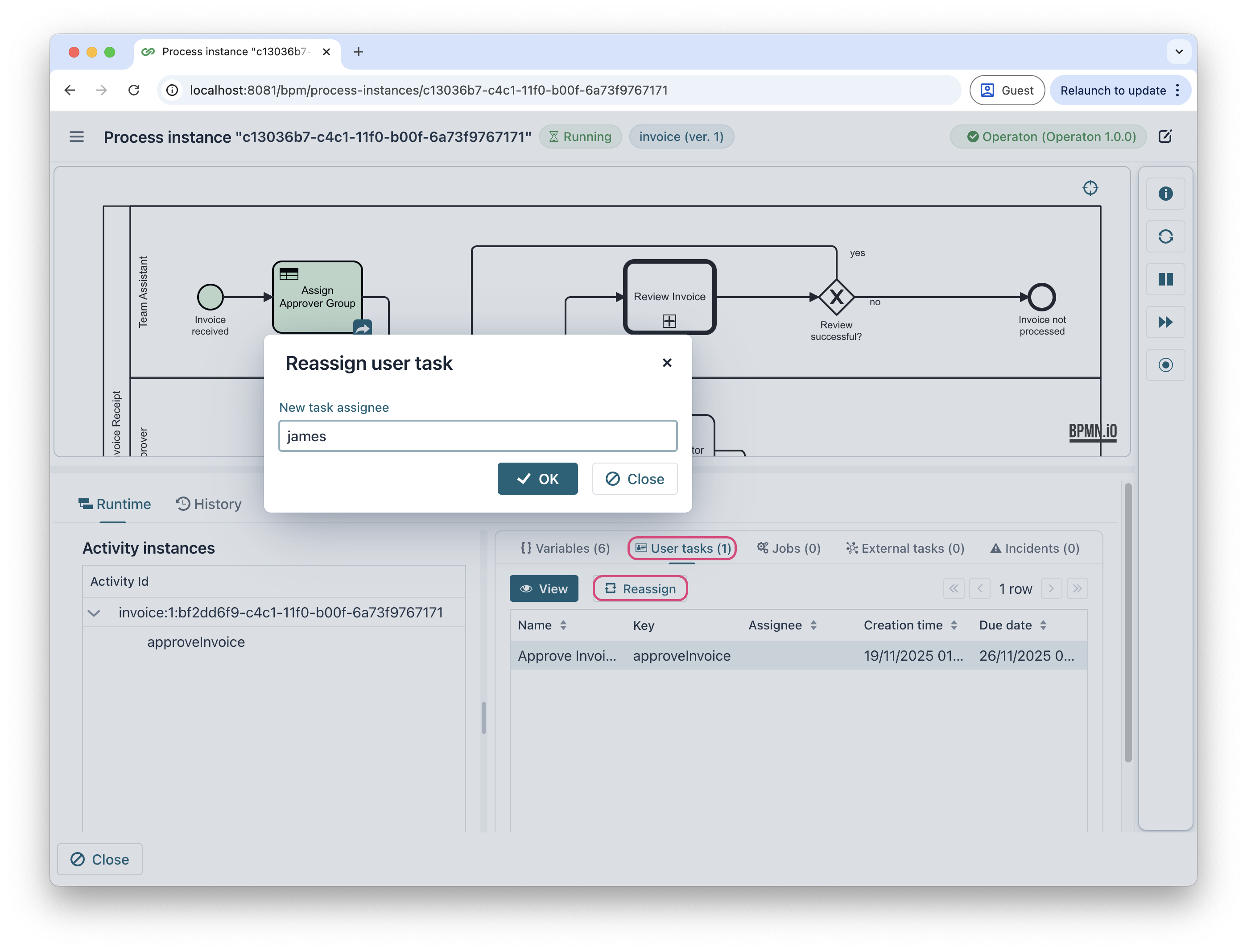Click the new task assignee input field
The image size is (1247, 952).
pos(478,436)
